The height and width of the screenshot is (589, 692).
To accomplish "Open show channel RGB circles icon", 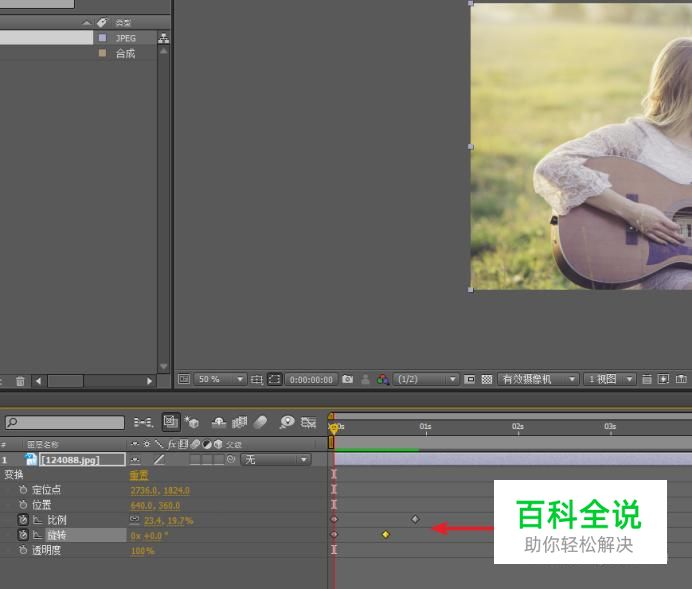I will 383,379.
